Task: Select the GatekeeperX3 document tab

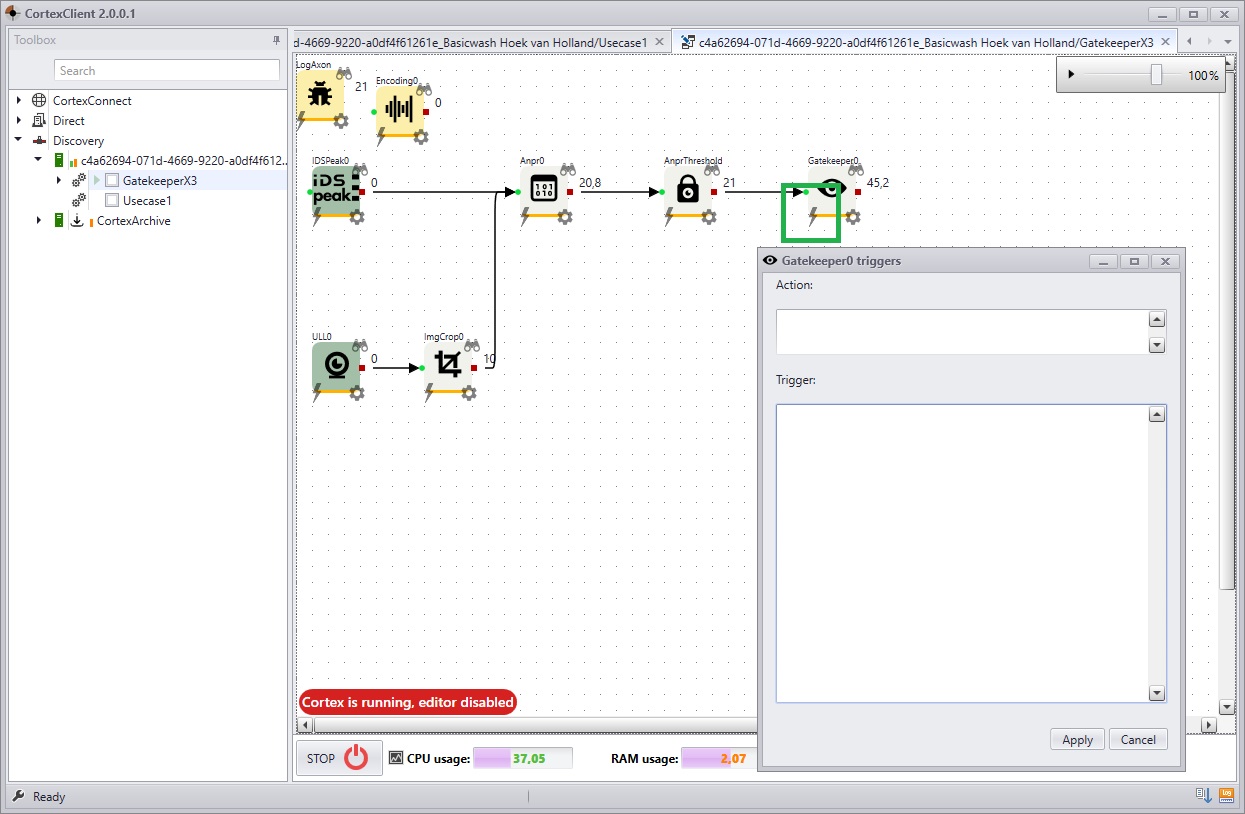Action: coord(923,42)
